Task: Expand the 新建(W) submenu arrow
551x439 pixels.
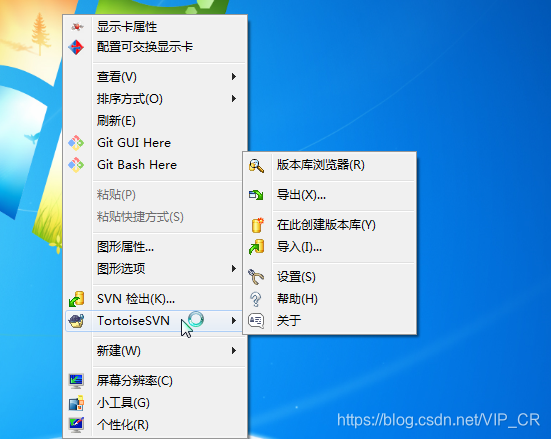Action: tap(234, 350)
